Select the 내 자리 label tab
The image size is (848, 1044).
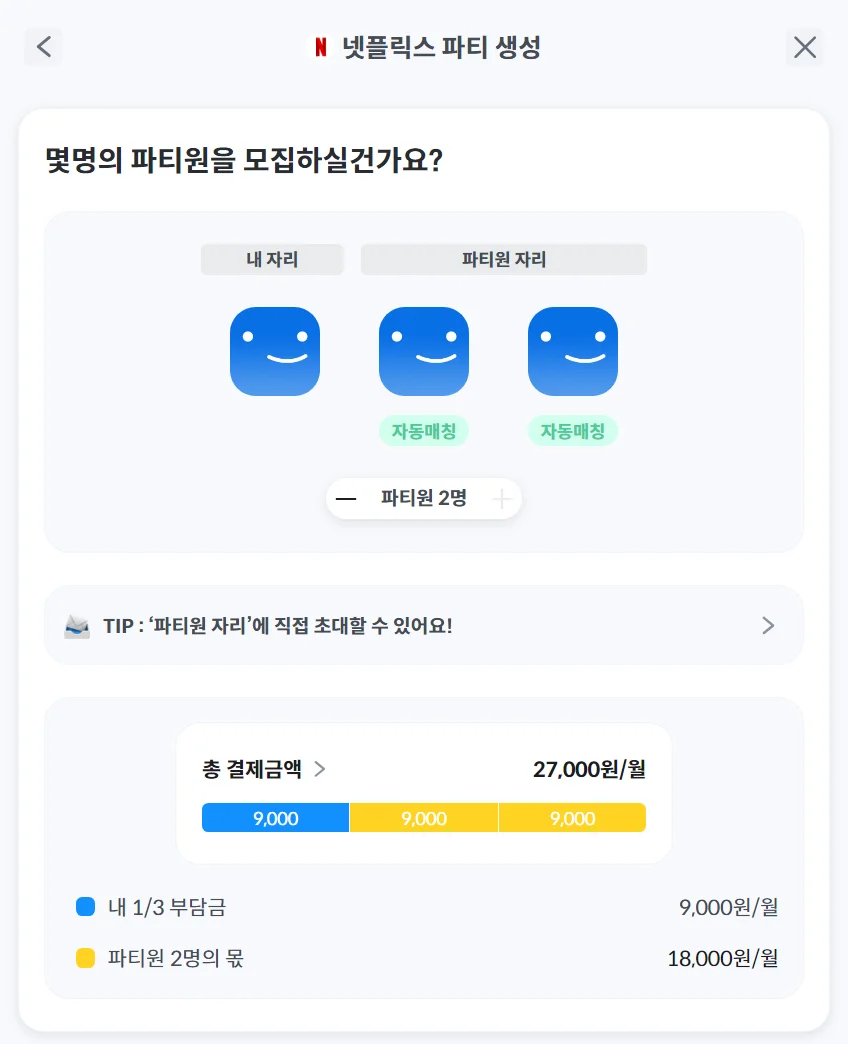[x=272, y=259]
